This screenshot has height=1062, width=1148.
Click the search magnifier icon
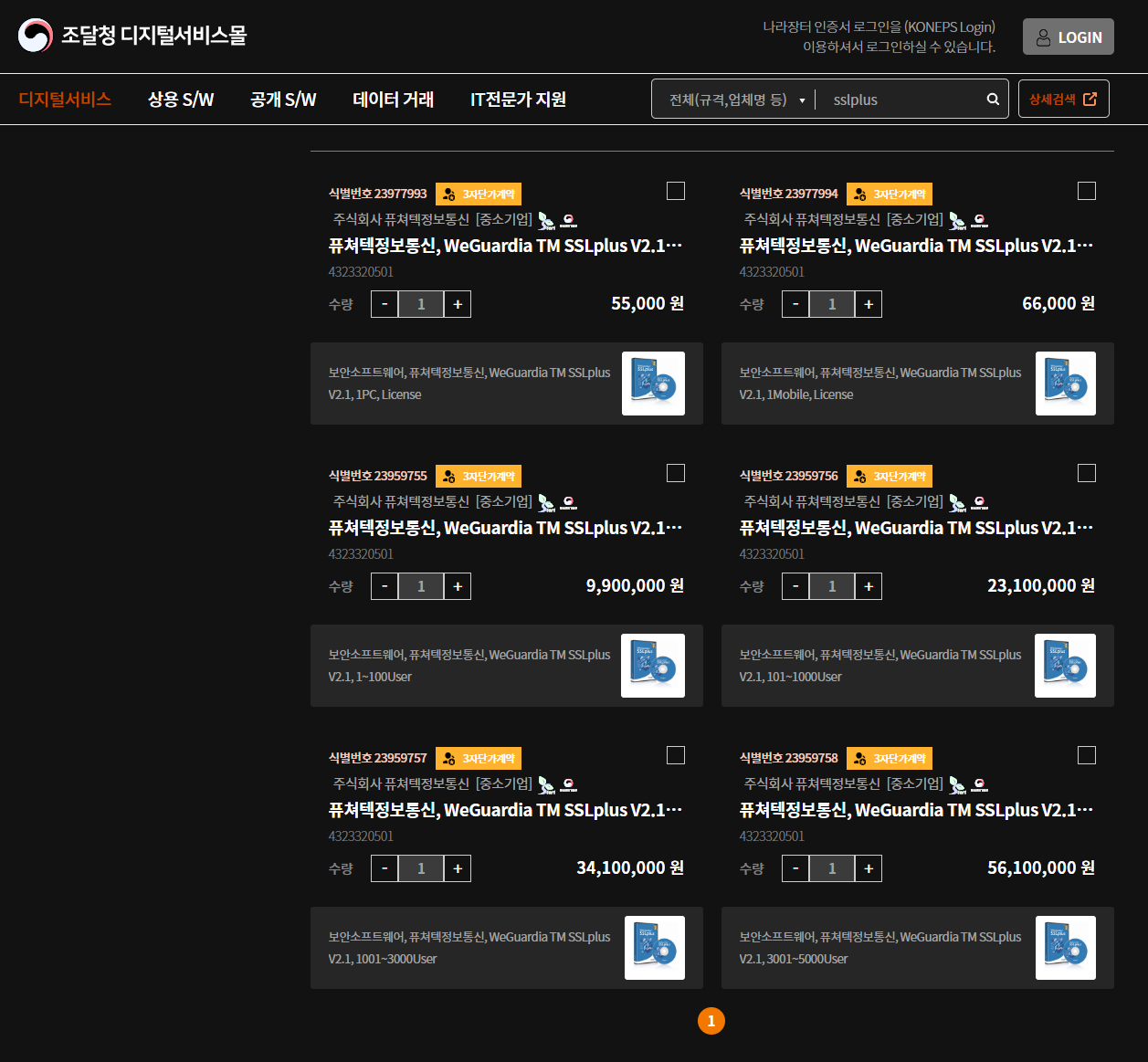click(993, 100)
